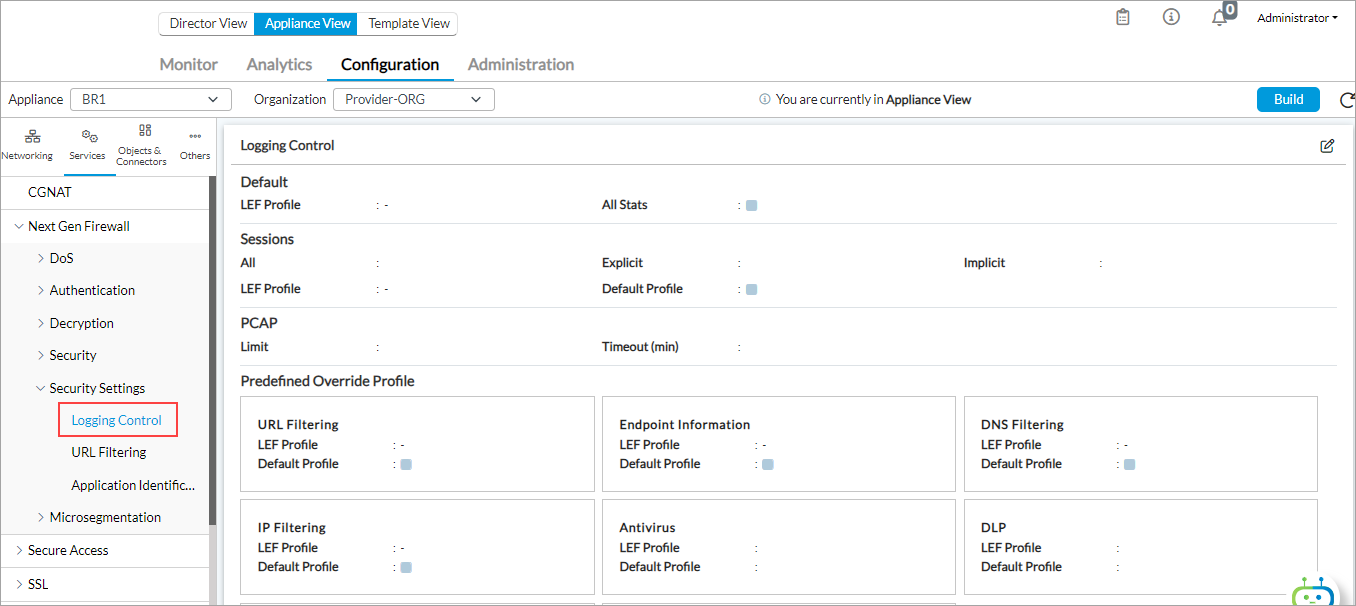This screenshot has width=1356, height=606.
Task: Click the refresh icon beside Build
Action: 1346,100
